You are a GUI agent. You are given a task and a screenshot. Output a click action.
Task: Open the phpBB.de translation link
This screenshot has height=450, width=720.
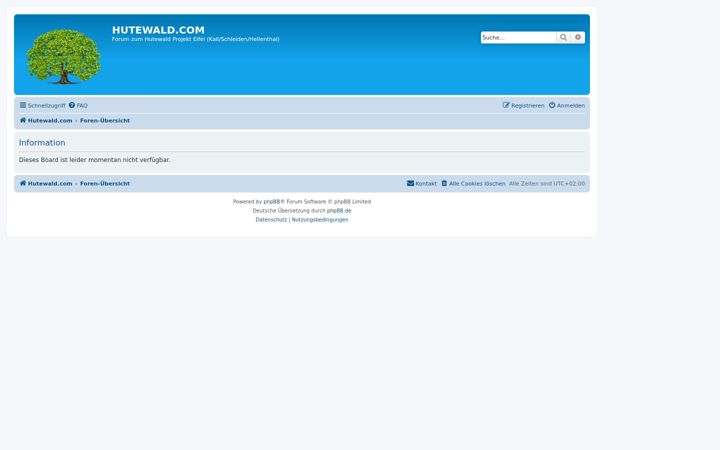tap(339, 211)
